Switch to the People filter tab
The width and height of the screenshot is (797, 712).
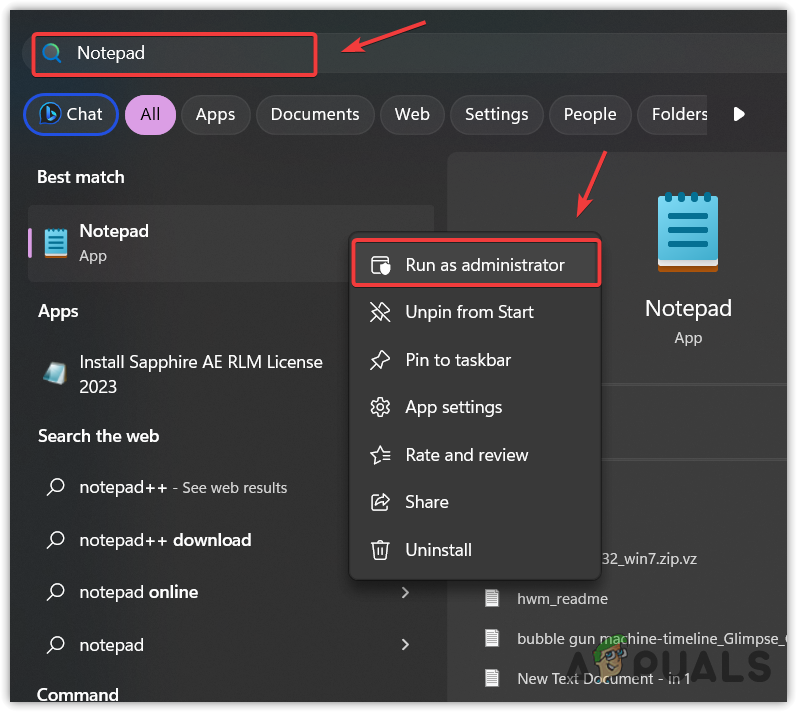590,114
